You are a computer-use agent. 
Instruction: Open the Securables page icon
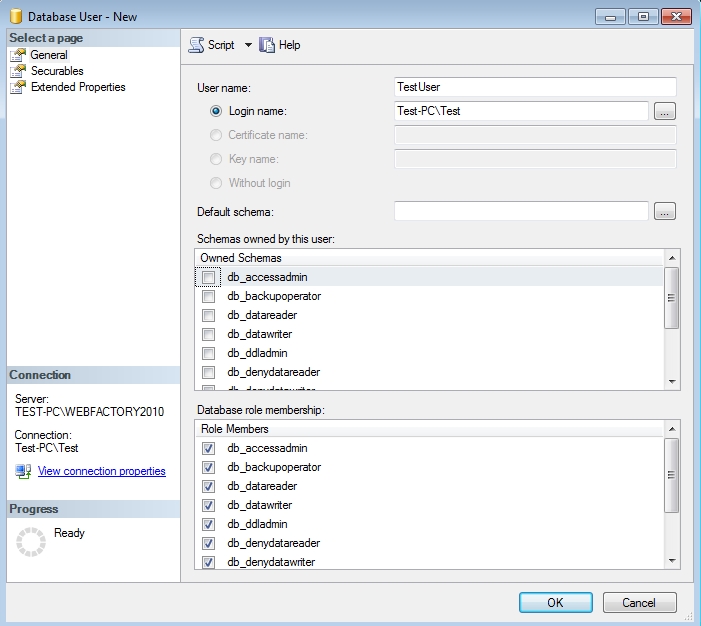point(17,71)
